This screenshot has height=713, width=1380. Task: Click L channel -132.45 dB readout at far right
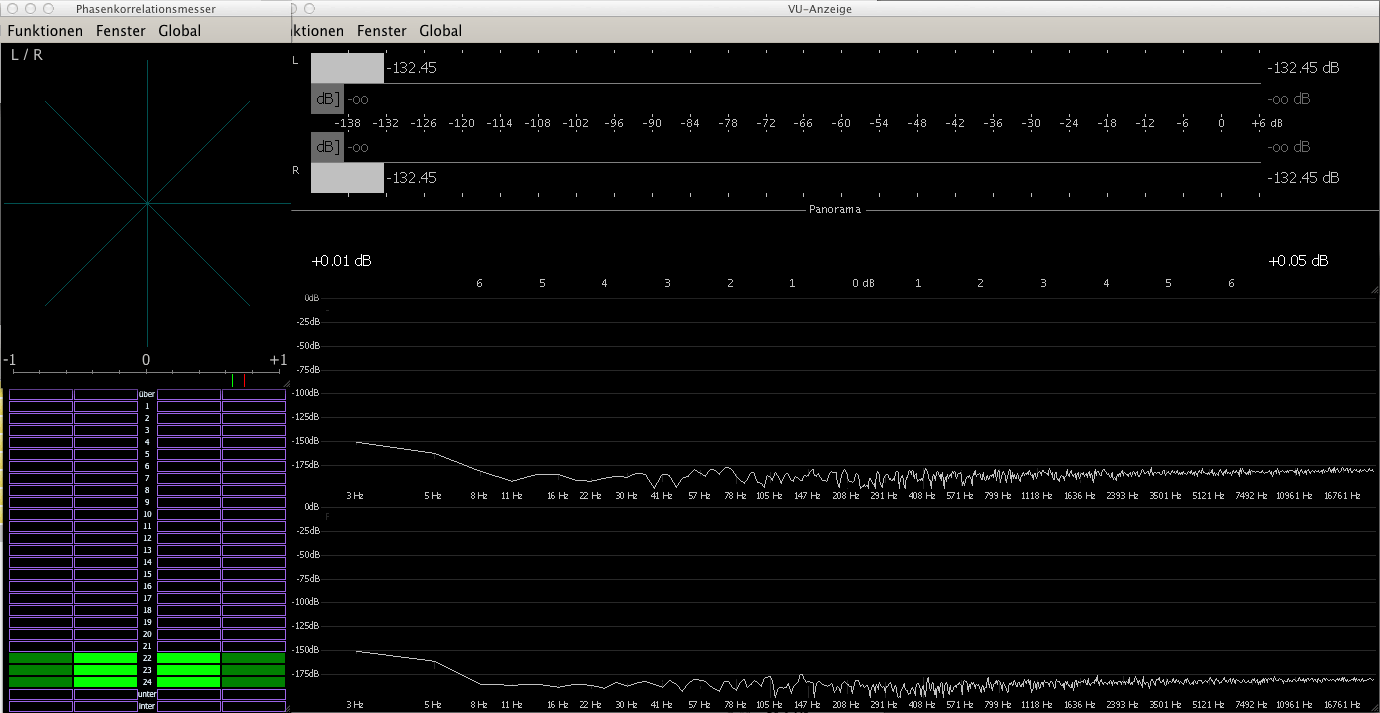coord(1303,68)
